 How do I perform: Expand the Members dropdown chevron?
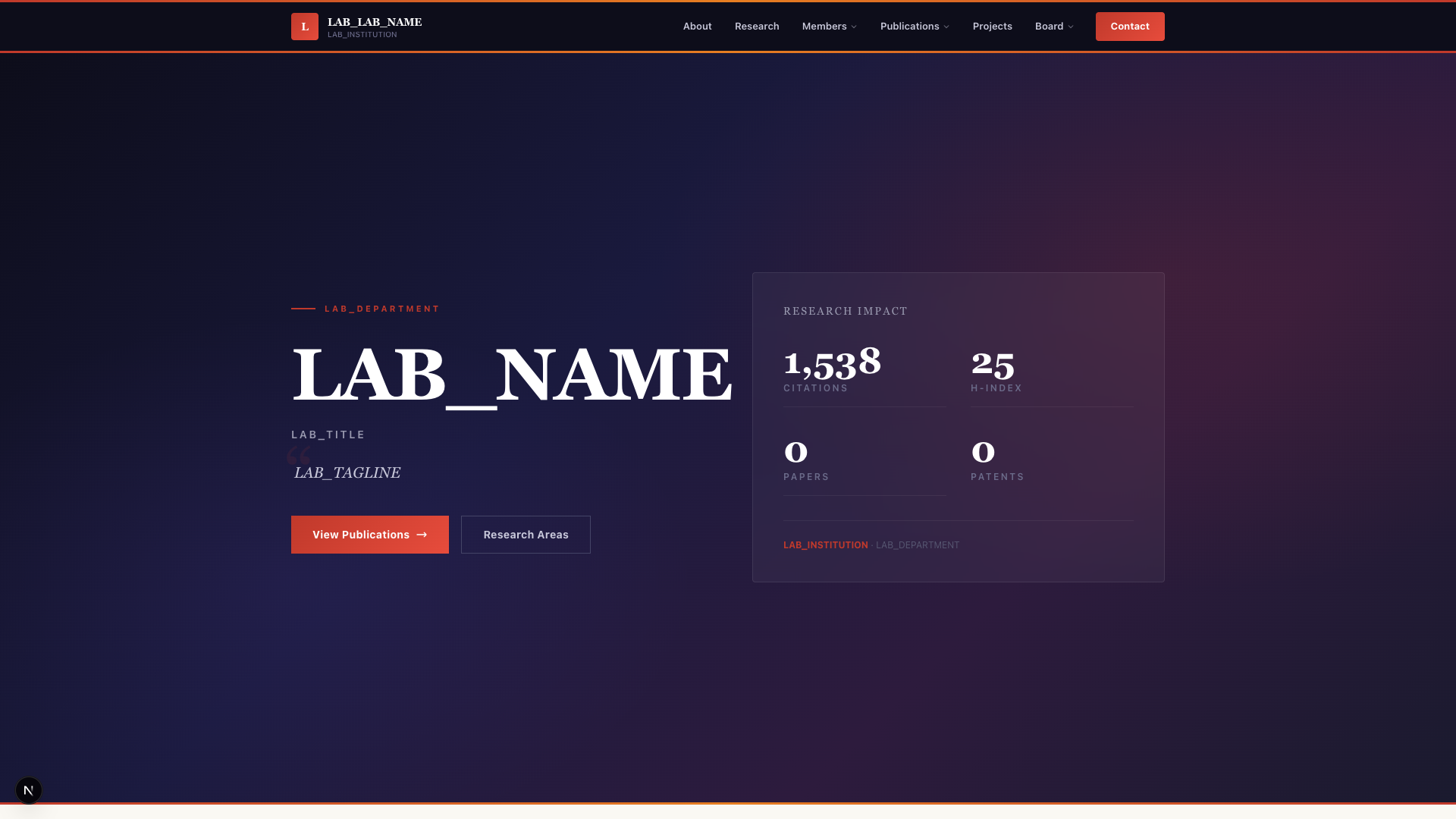point(854,27)
